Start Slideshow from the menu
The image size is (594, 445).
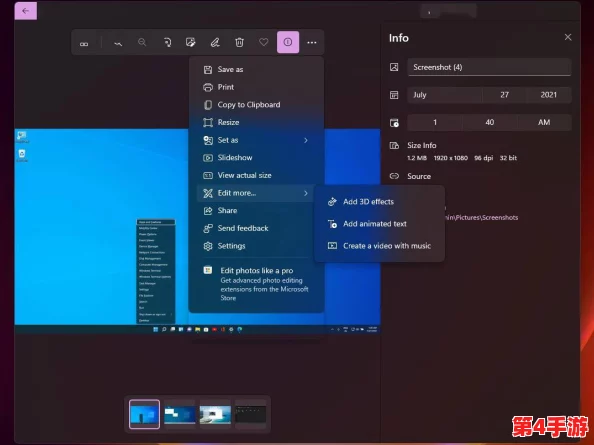pyautogui.click(x=256, y=158)
